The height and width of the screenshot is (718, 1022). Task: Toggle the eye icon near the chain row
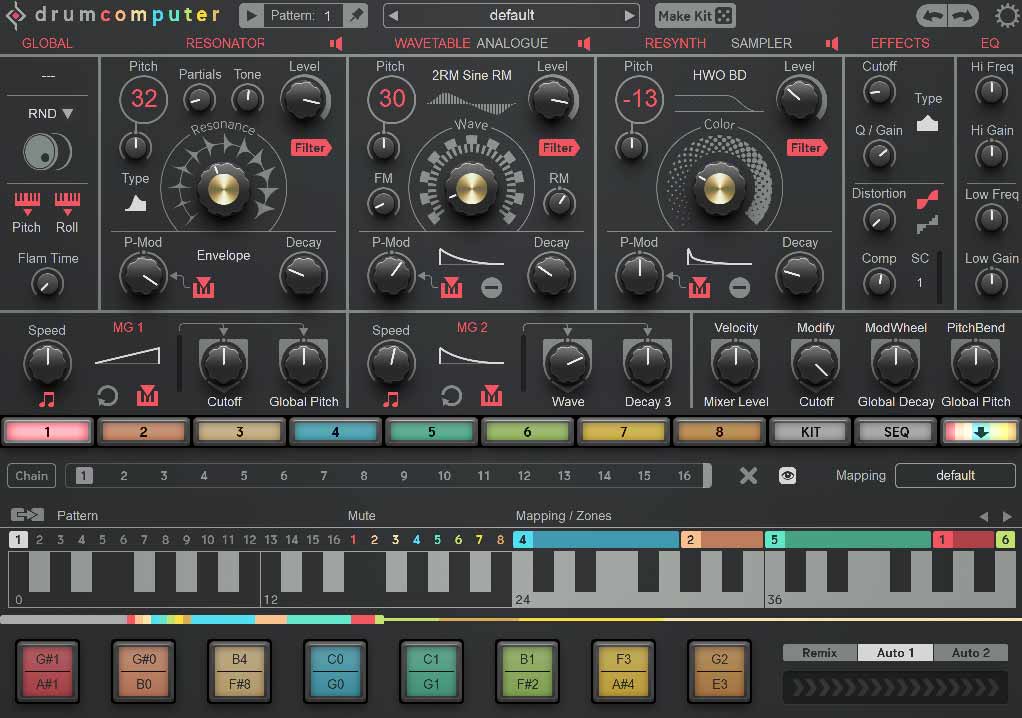tap(788, 476)
